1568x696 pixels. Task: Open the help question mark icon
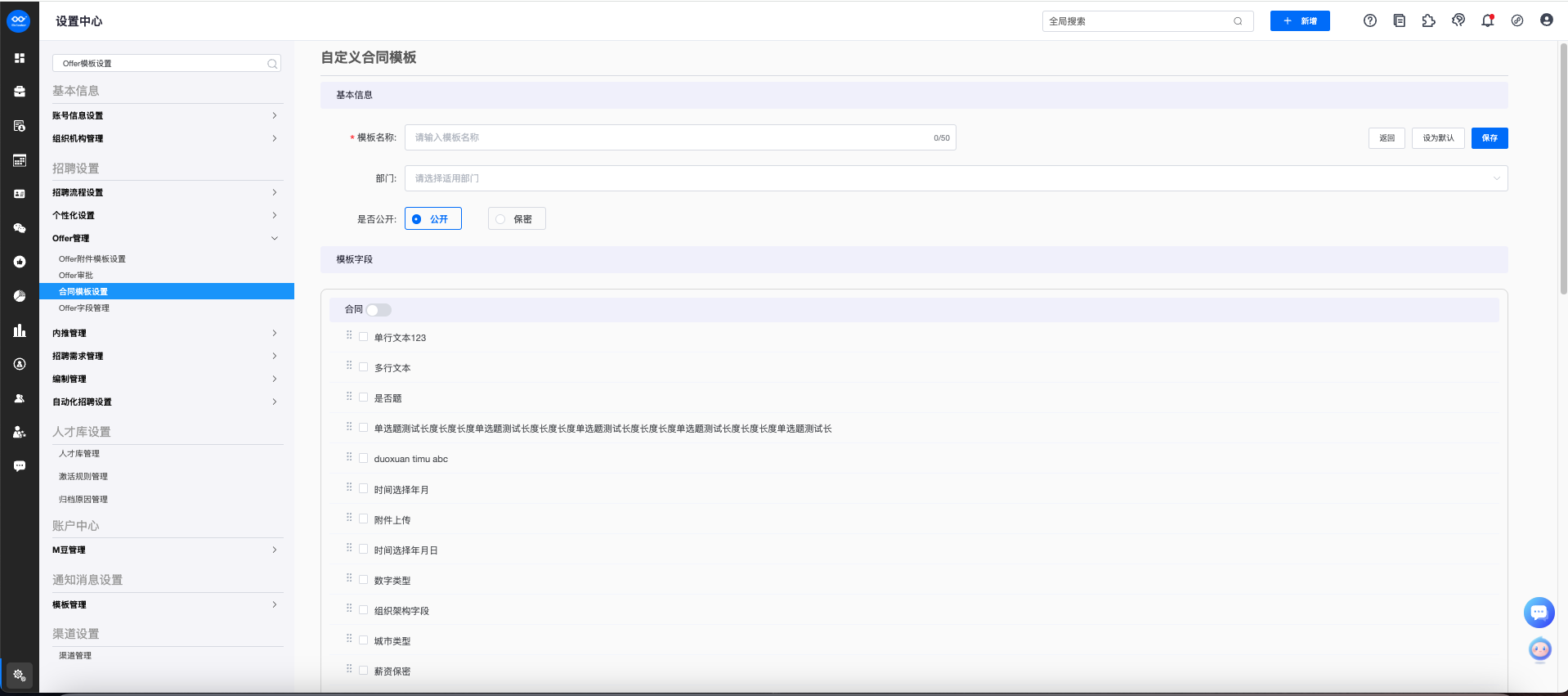click(1370, 21)
